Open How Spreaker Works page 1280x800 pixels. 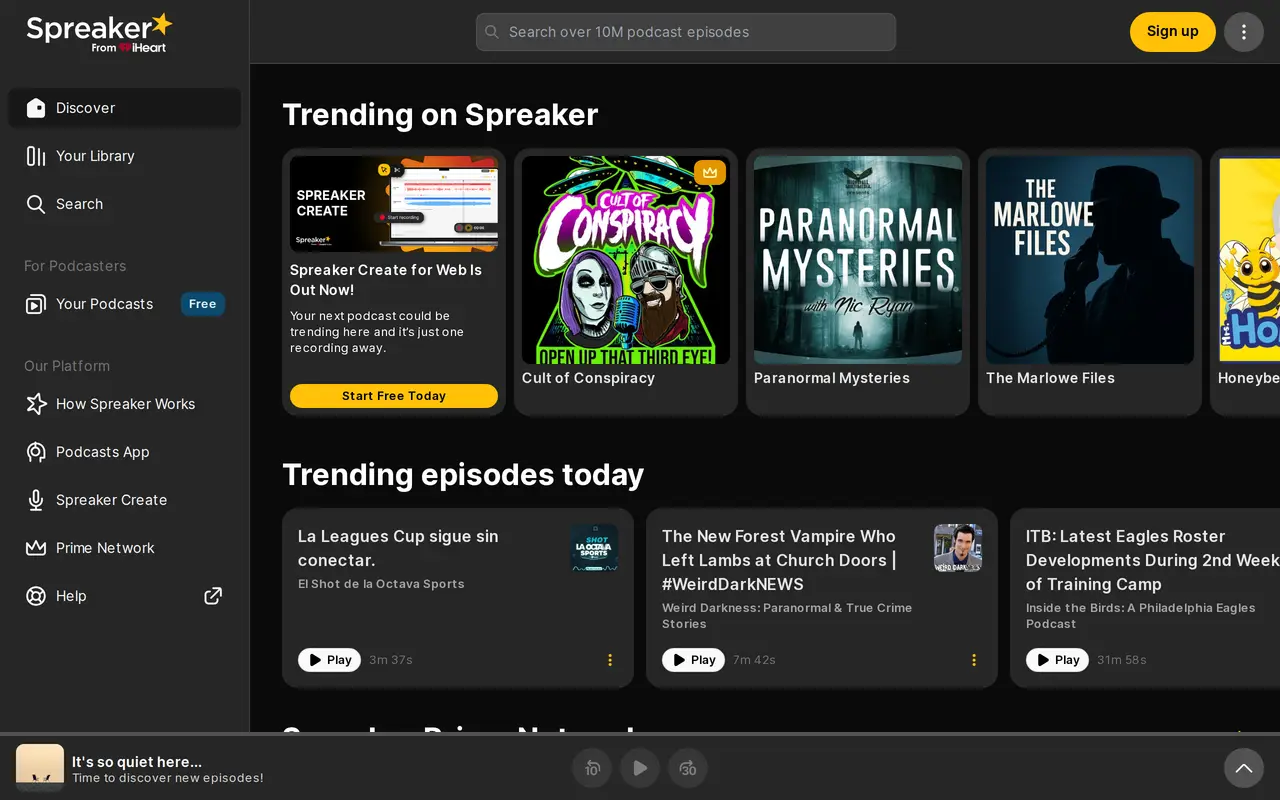point(125,404)
